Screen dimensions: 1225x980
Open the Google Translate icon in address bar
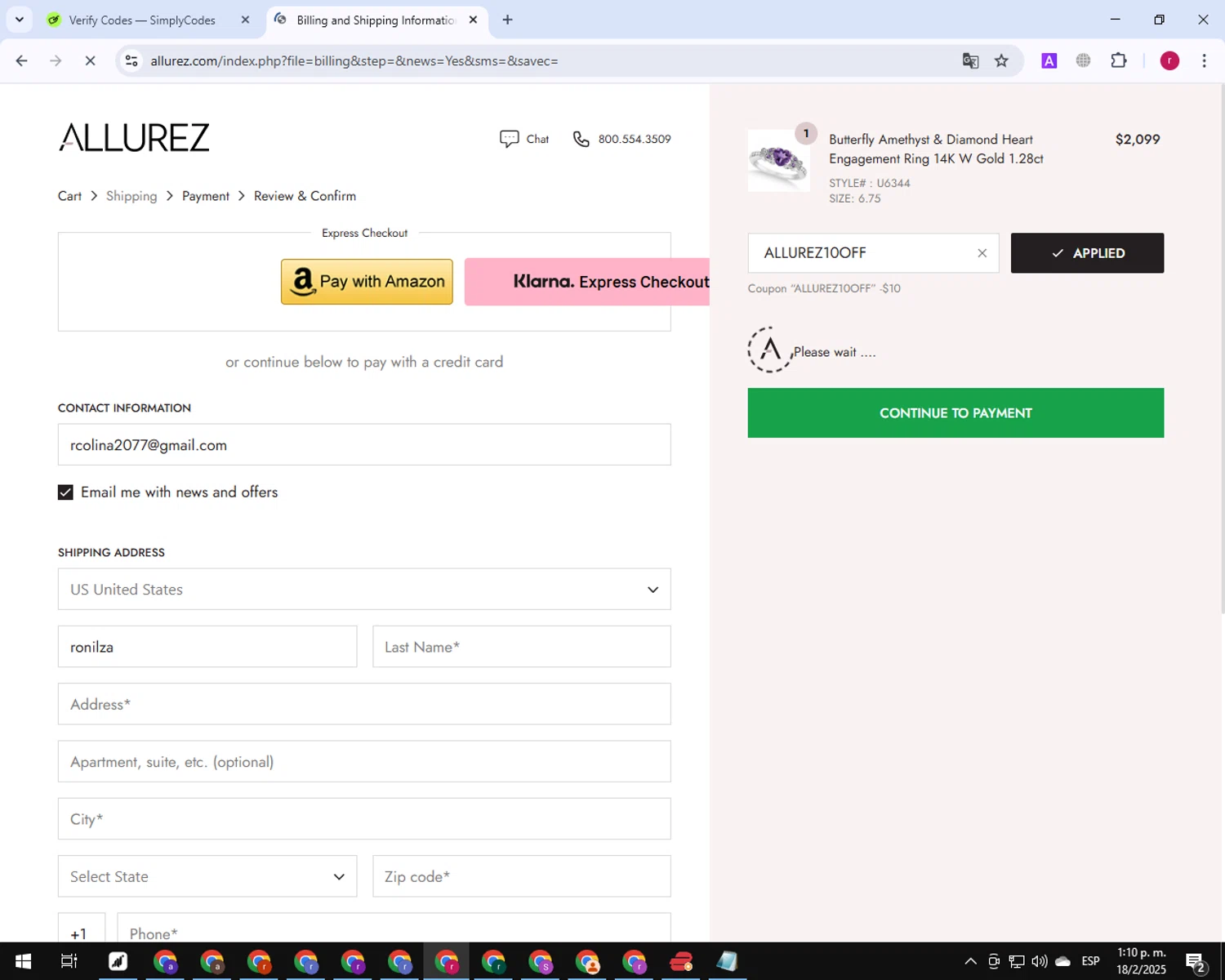tap(970, 60)
